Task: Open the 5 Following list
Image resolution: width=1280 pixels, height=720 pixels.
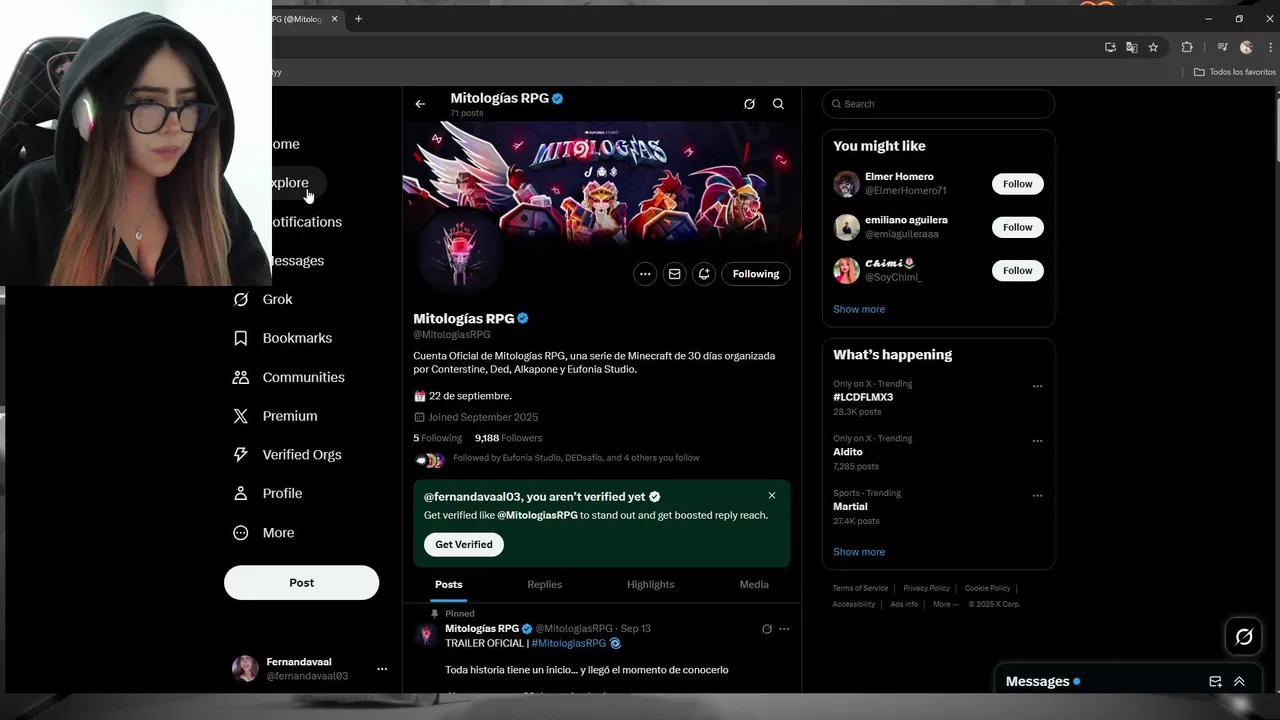Action: click(x=438, y=438)
